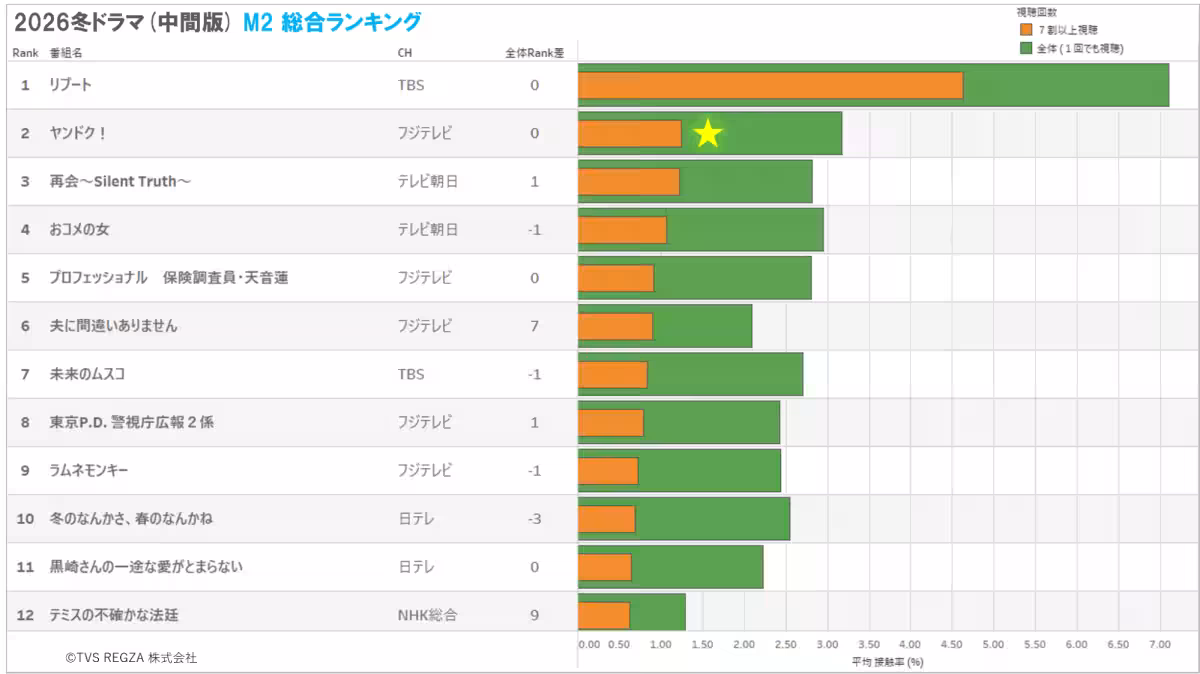
Task: Select the green bar portion for 未来のムスコ
Action: coord(725,374)
